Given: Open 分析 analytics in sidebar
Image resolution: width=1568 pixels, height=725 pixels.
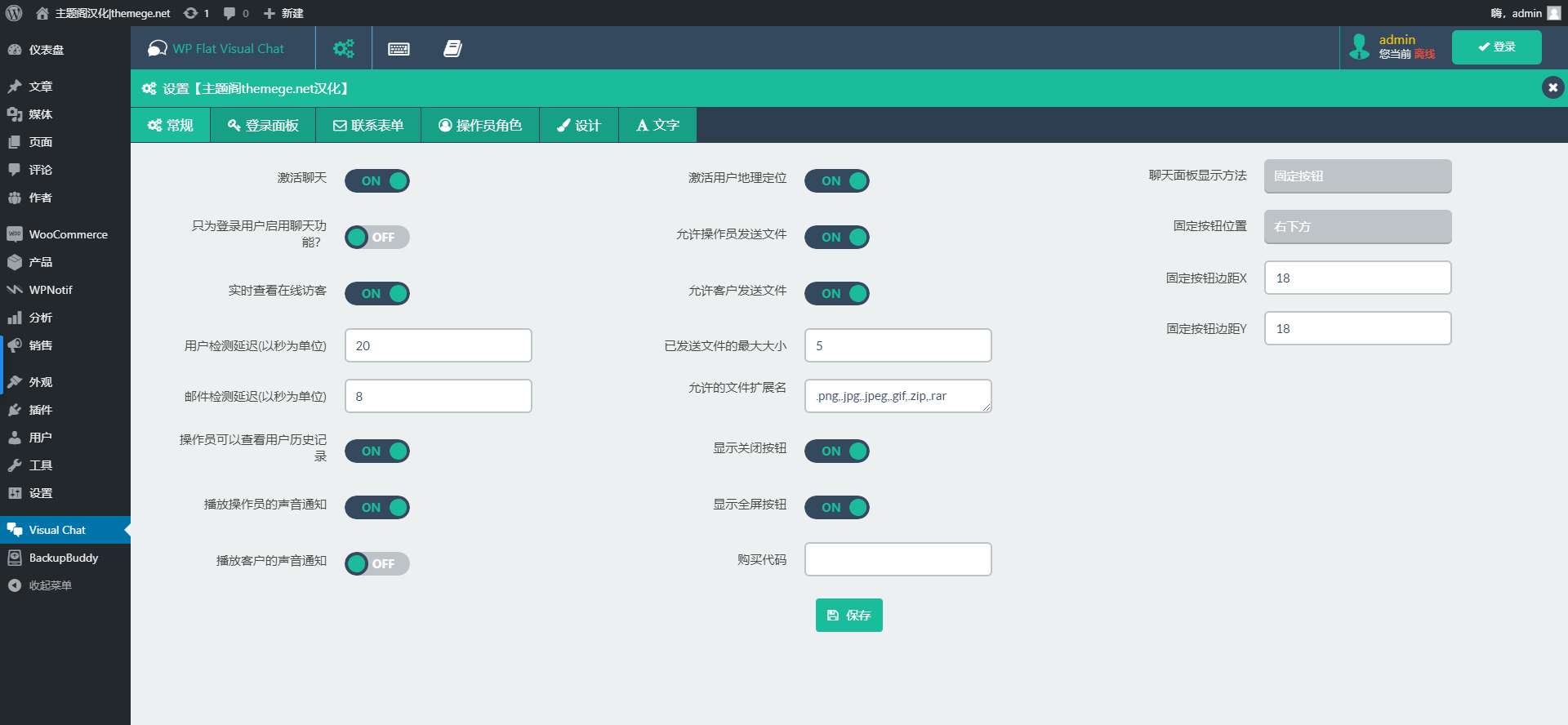Looking at the screenshot, I should coord(65,318).
